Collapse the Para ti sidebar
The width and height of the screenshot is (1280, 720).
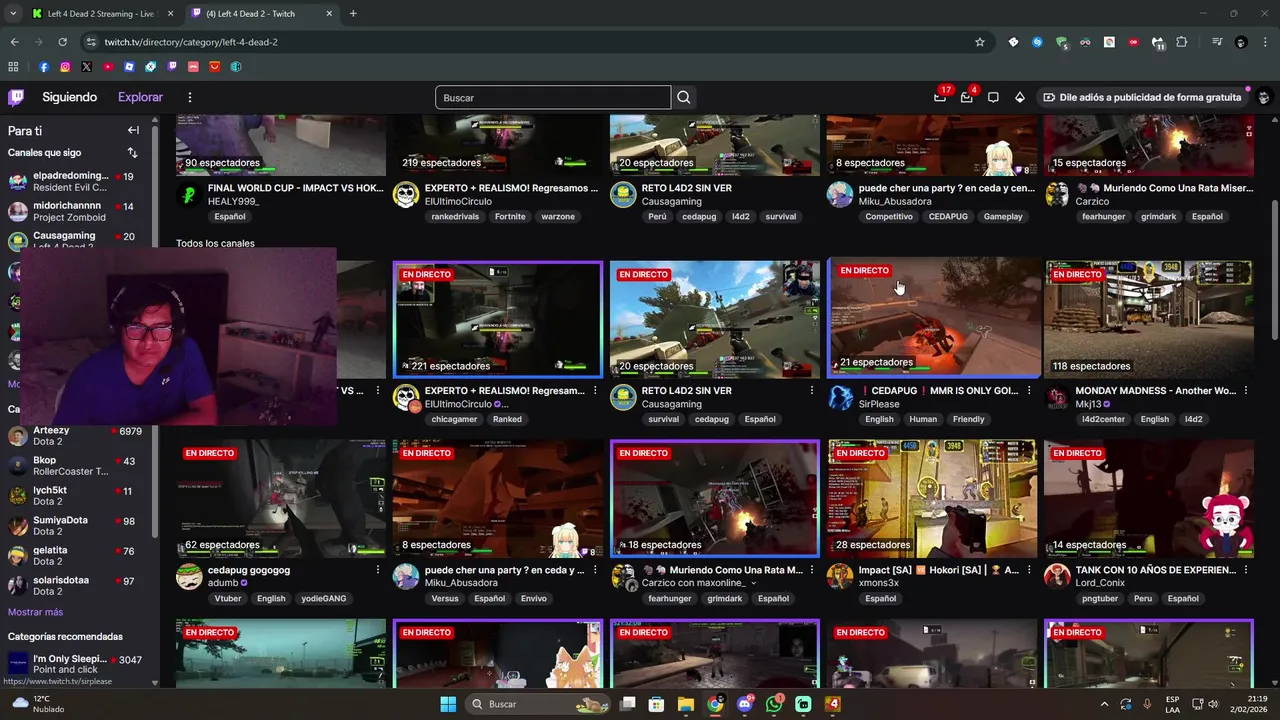[133, 130]
